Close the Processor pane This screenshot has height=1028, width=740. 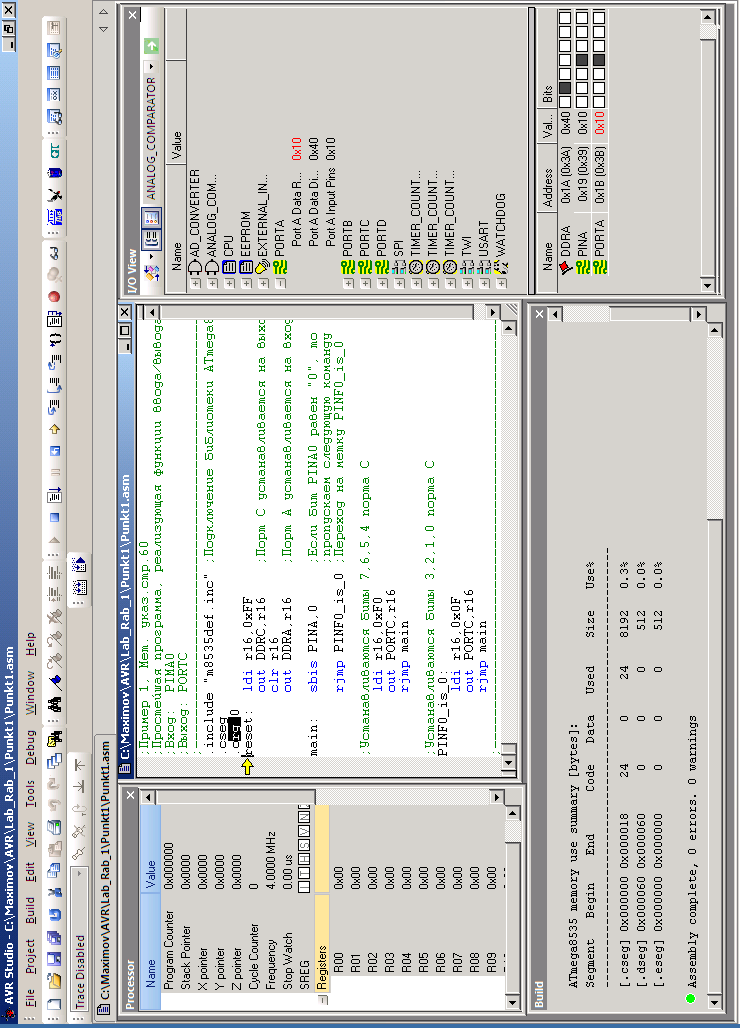(130, 795)
